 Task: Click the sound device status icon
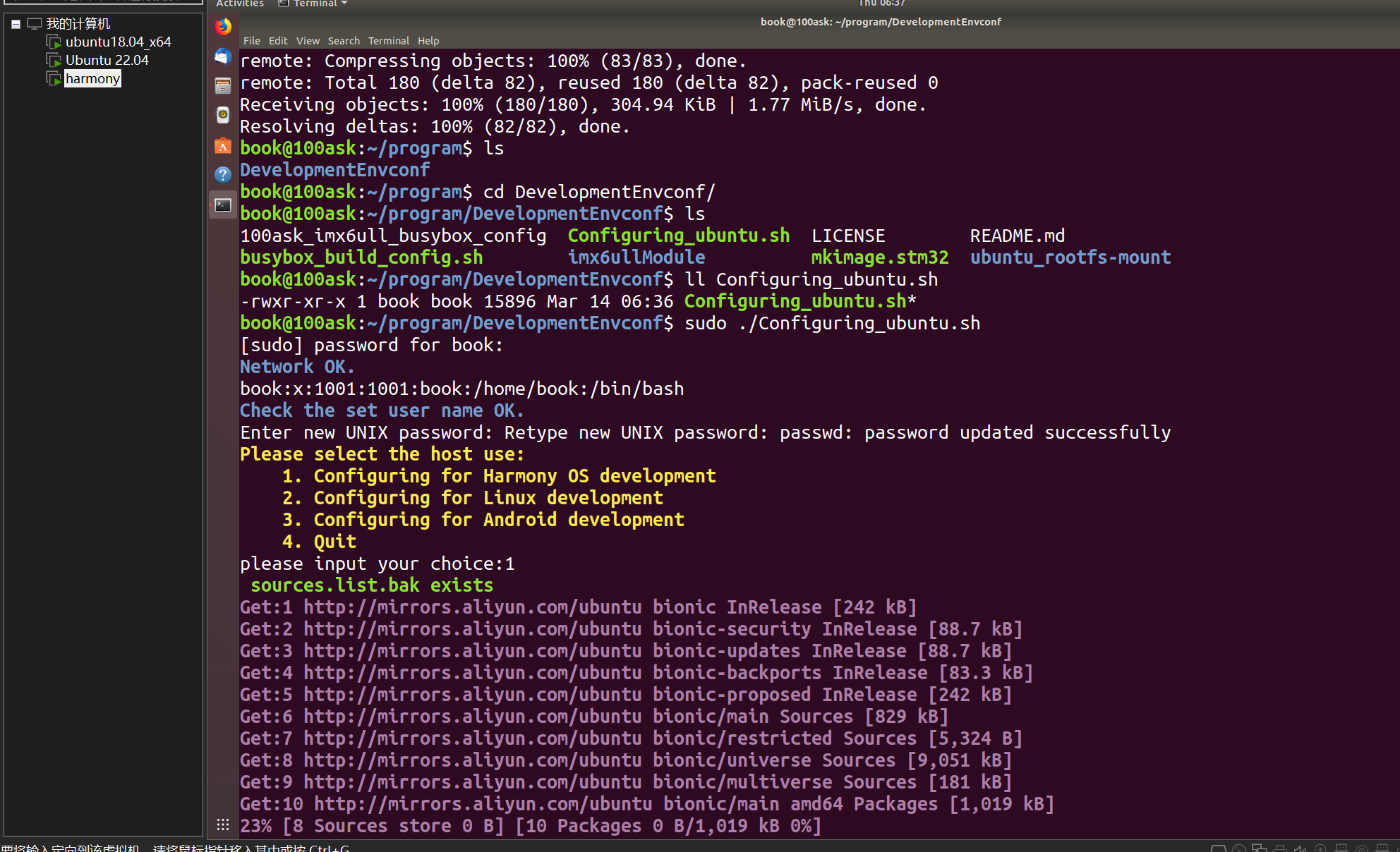pos(1300,848)
